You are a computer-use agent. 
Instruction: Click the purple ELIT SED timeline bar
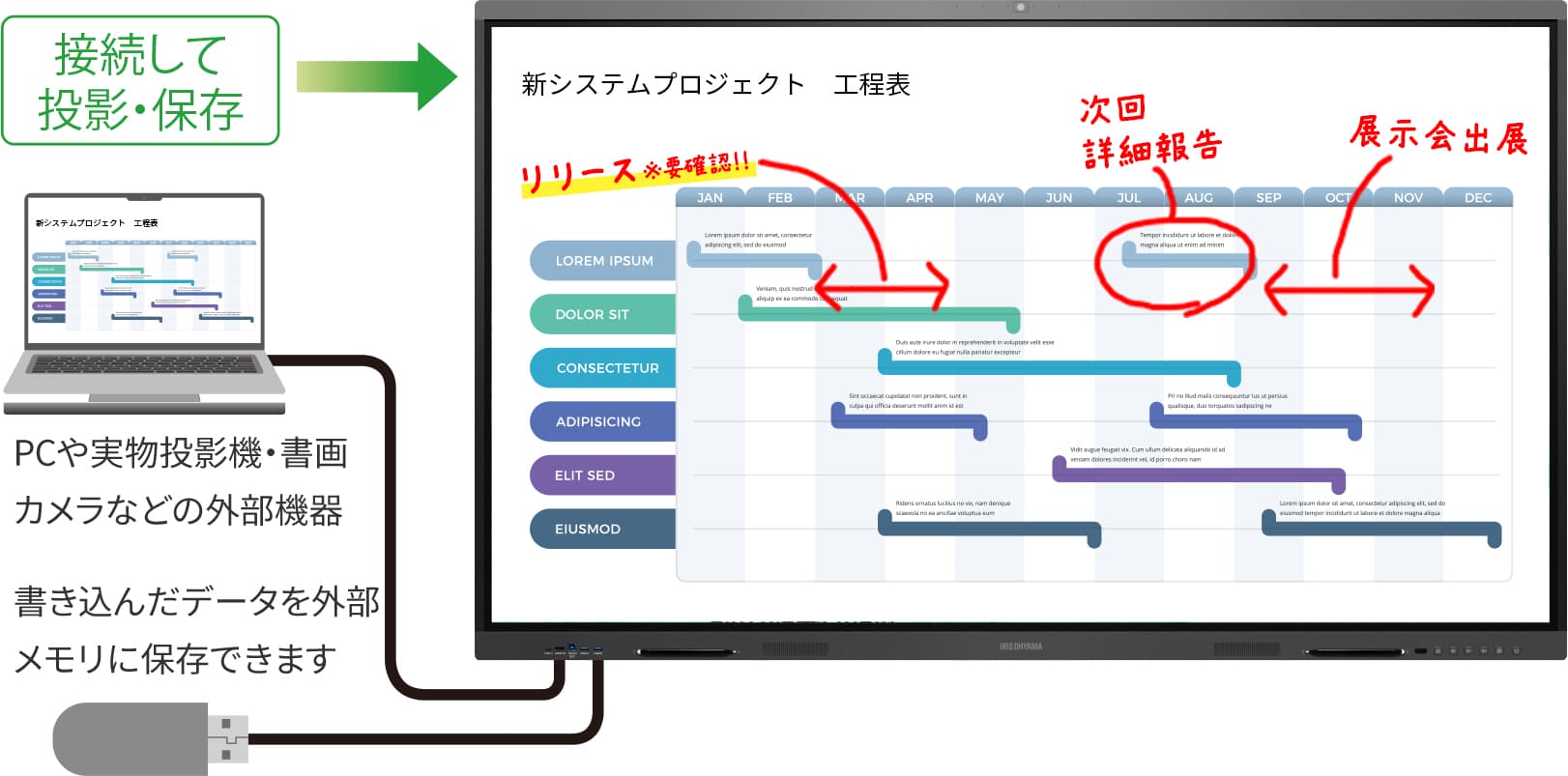point(1199,475)
